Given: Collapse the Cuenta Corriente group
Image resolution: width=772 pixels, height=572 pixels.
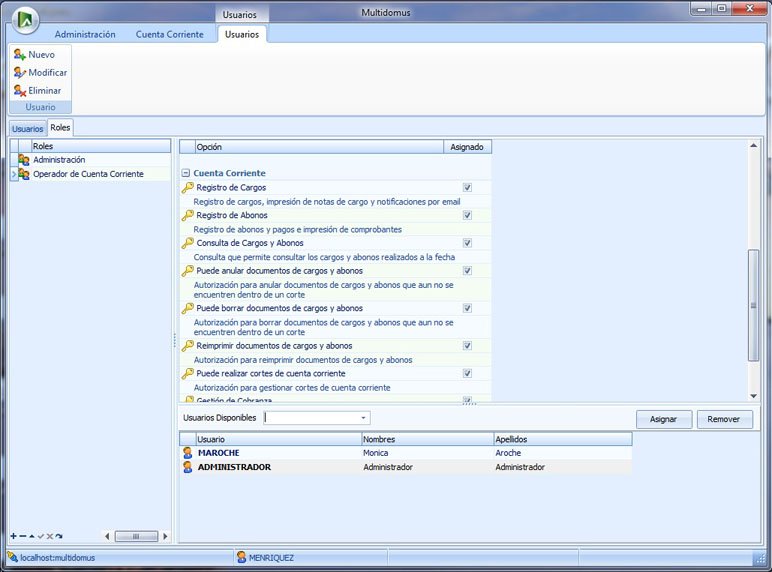Looking at the screenshot, I should click(186, 173).
